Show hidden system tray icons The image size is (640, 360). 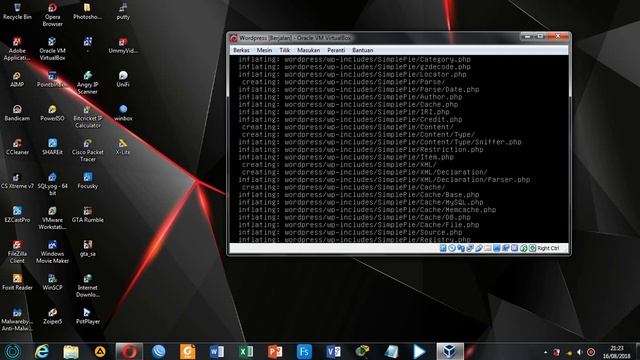click(x=546, y=352)
